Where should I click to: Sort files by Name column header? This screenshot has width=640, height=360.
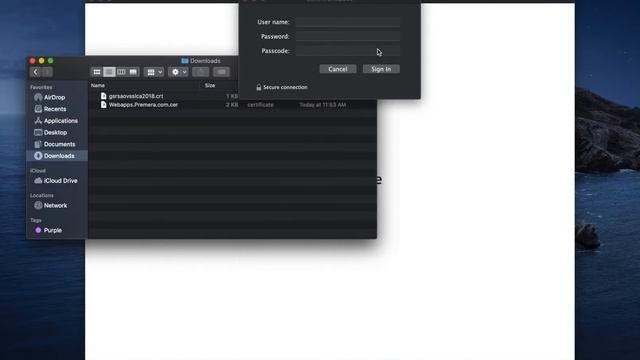tap(98, 86)
